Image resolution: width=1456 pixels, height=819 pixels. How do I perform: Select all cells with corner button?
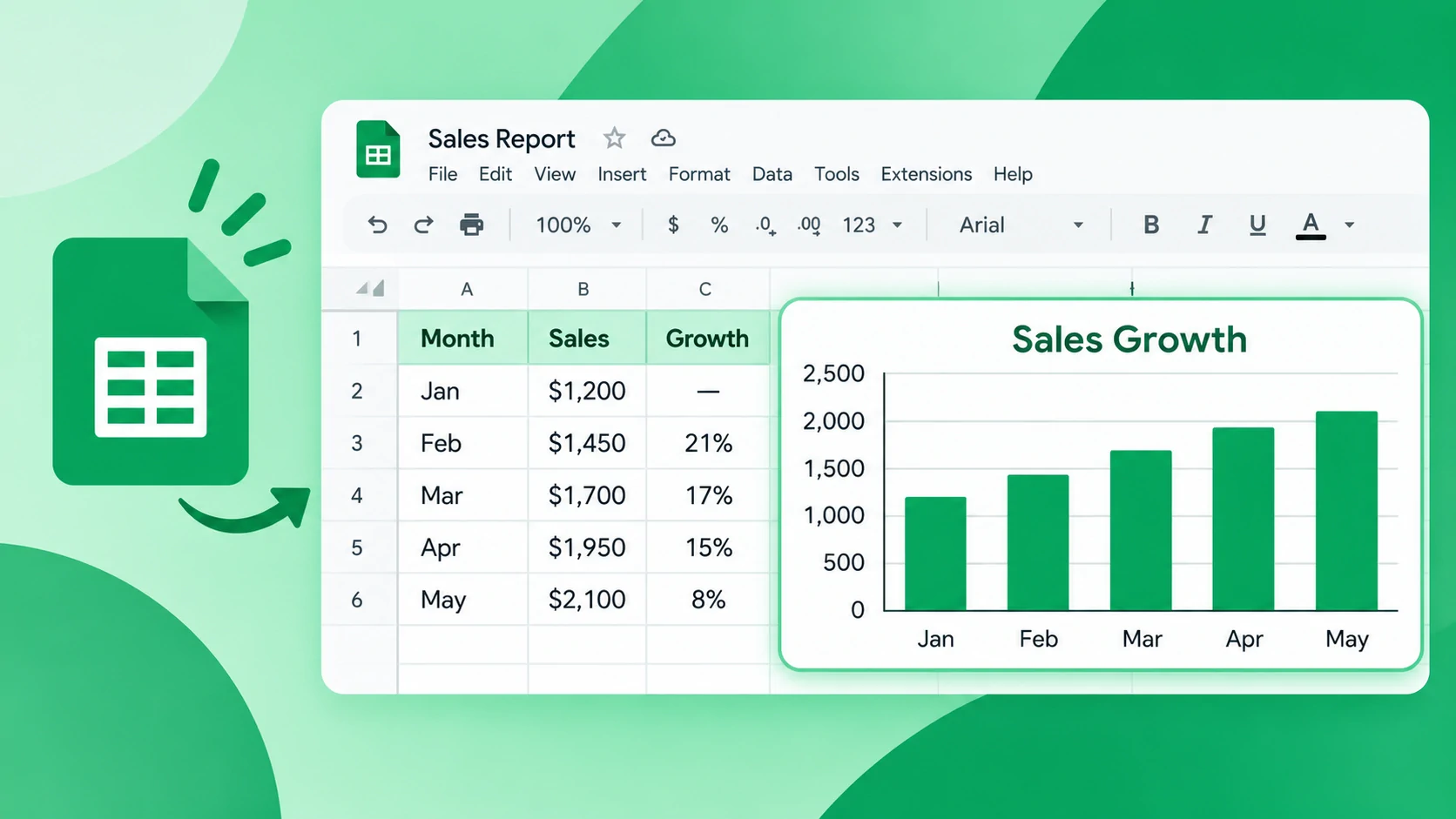(369, 288)
